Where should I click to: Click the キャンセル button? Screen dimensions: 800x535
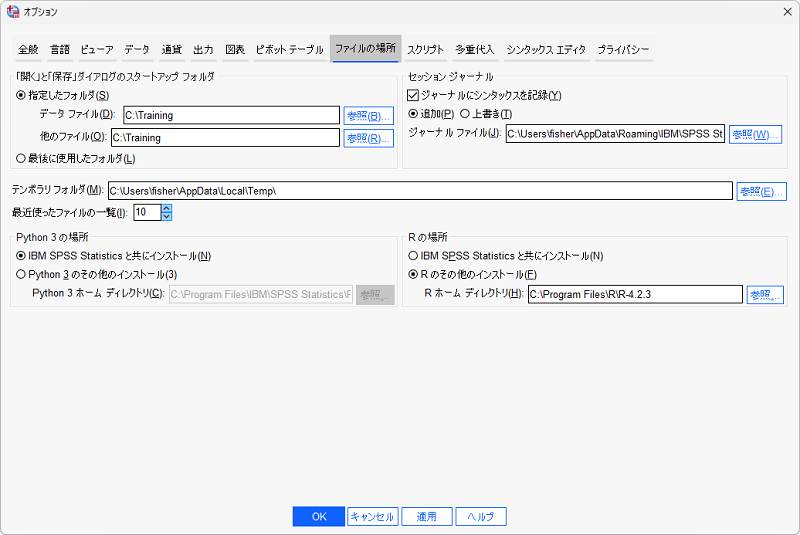(372, 517)
